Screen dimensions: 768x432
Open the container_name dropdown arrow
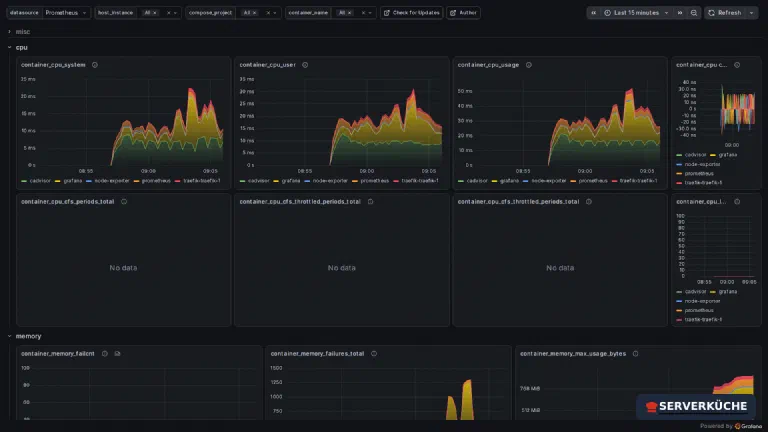coord(370,13)
